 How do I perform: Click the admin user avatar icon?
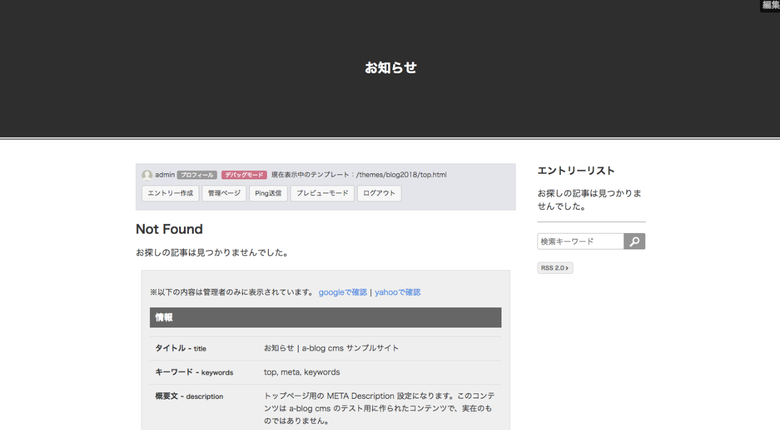pyautogui.click(x=147, y=175)
